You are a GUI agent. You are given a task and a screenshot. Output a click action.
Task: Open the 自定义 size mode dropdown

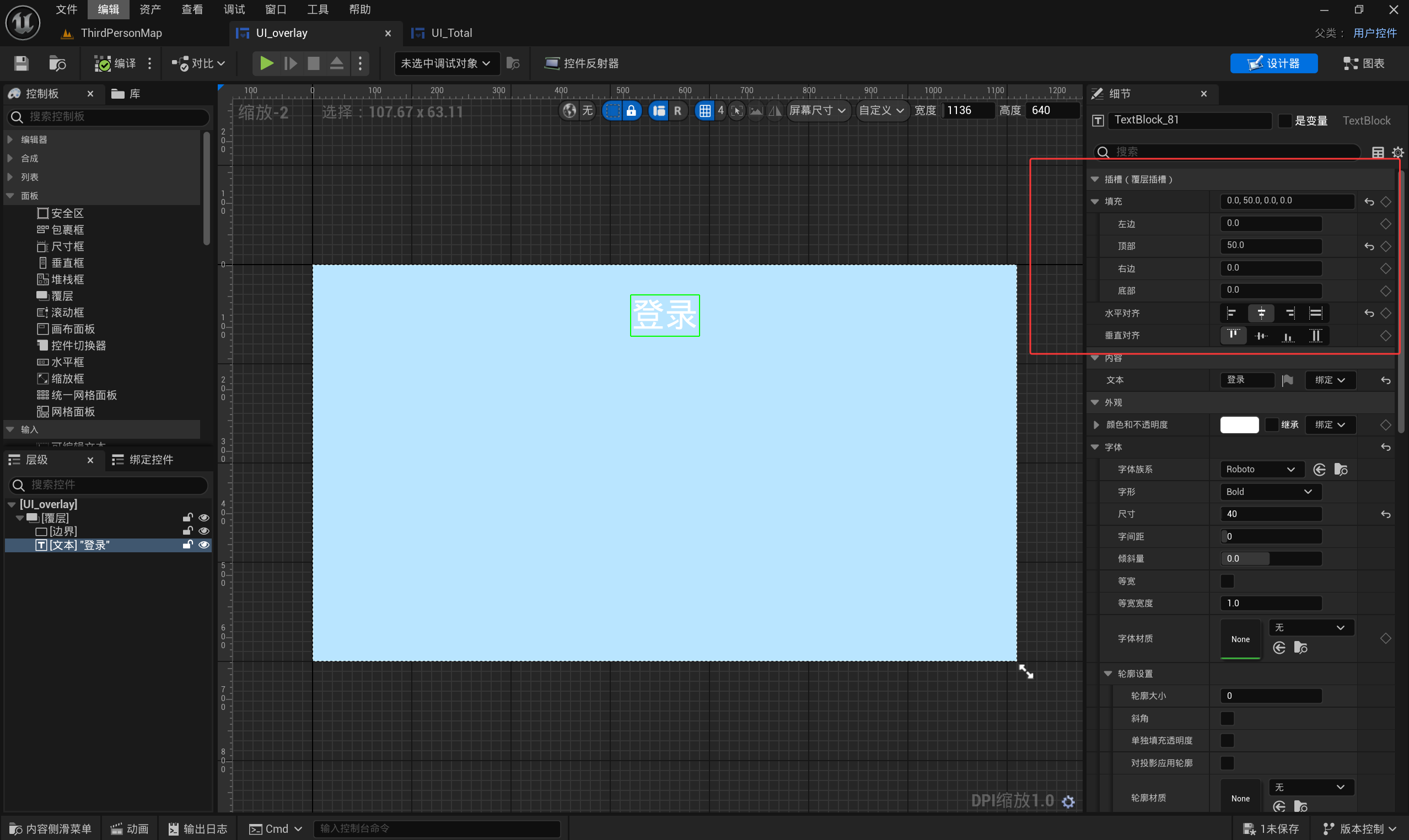881,110
